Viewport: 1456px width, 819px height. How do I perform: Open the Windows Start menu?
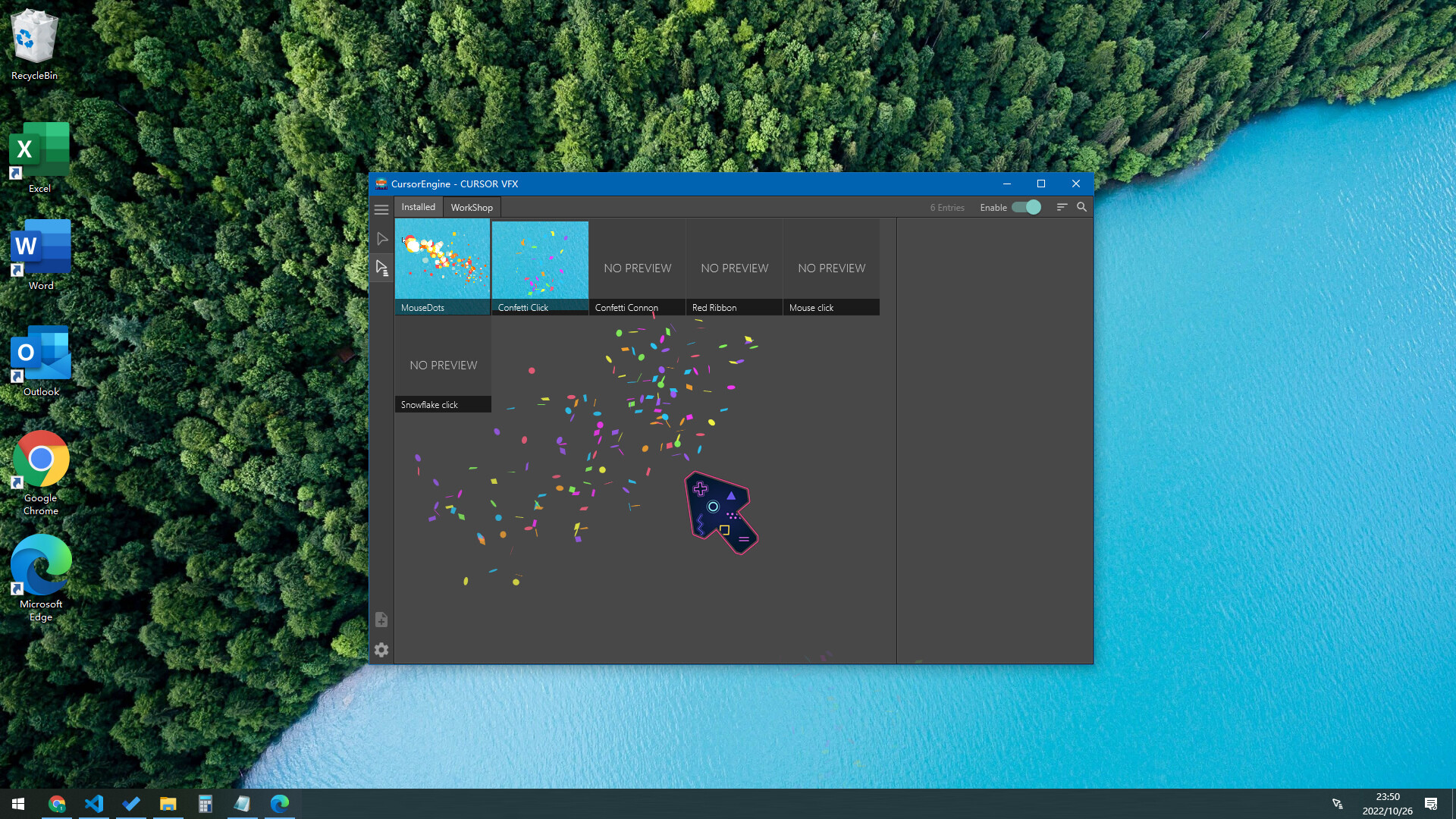(x=18, y=804)
